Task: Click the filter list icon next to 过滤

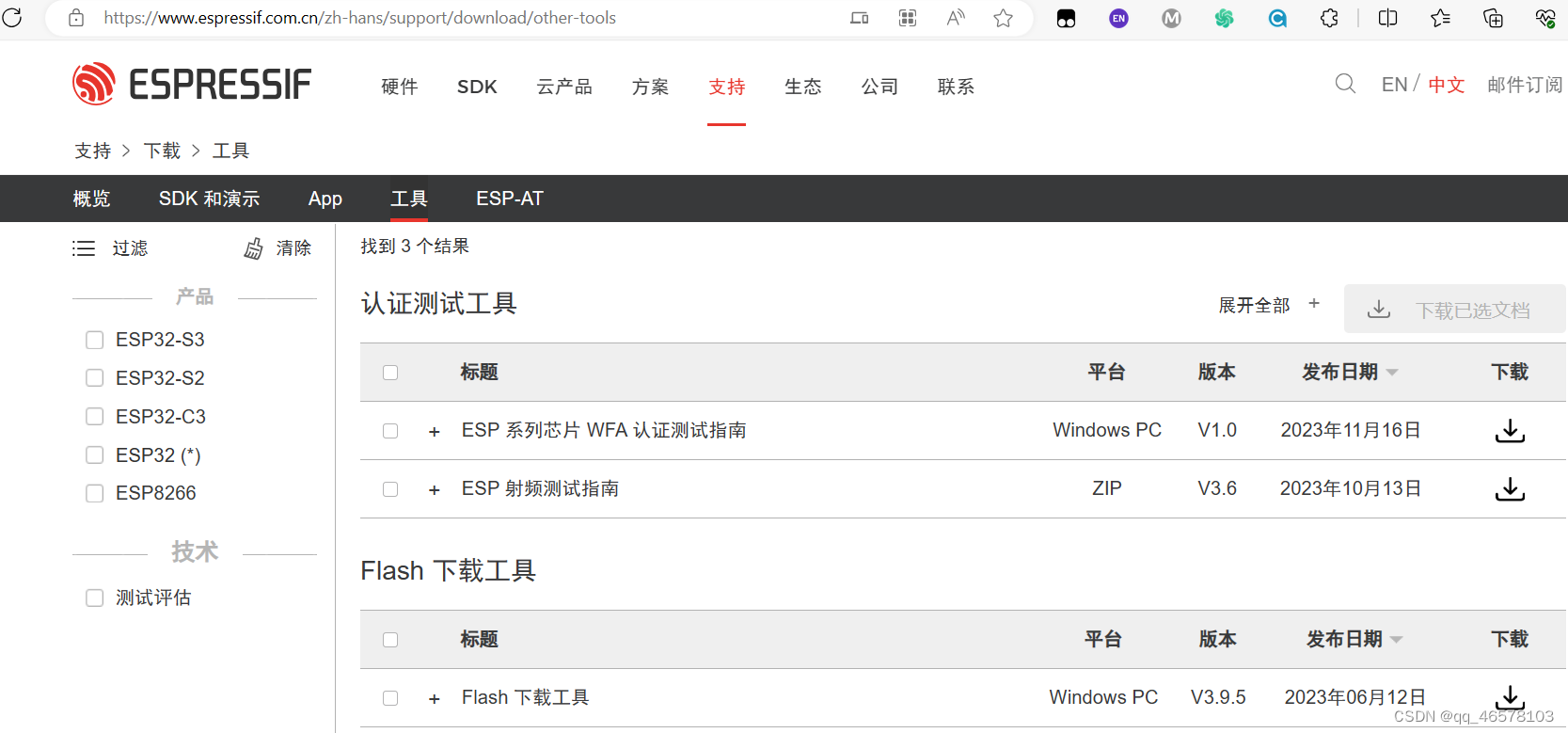Action: click(84, 248)
